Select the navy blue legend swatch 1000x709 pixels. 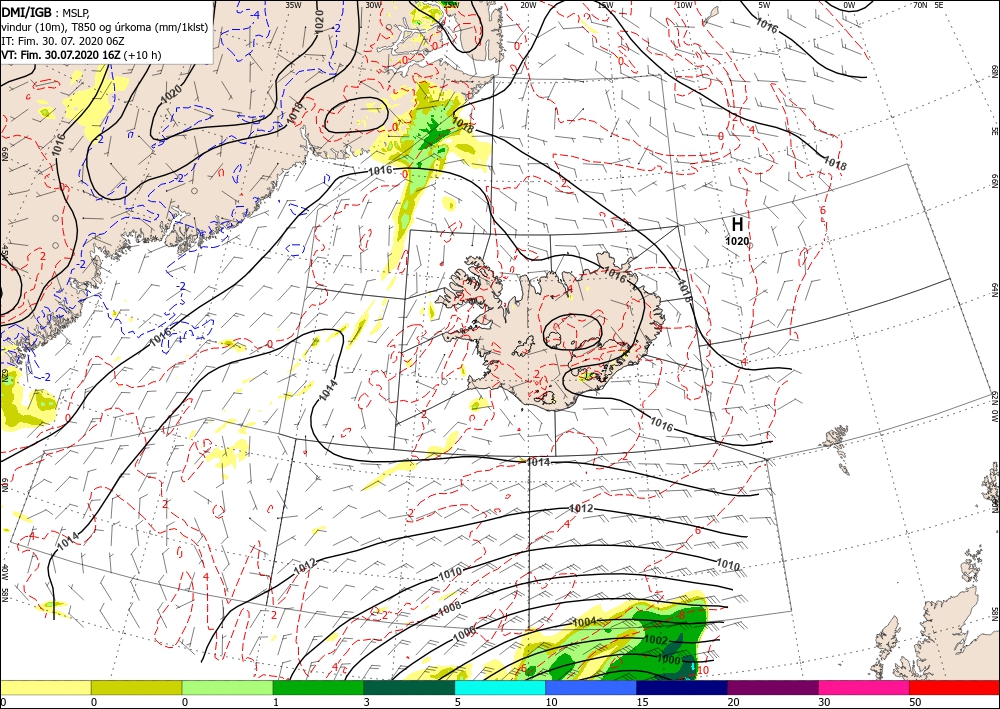point(682,687)
